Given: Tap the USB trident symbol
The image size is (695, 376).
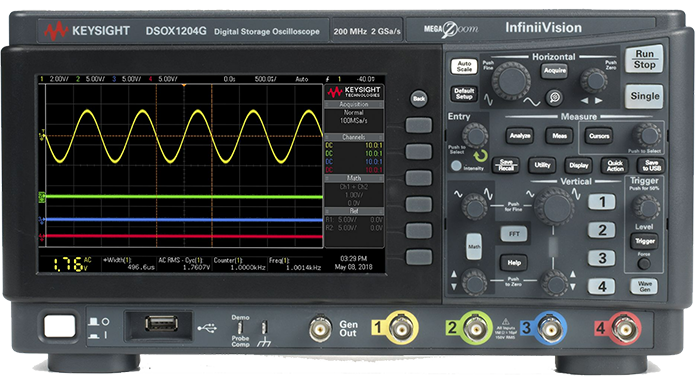Looking at the screenshot, I should coord(207,328).
